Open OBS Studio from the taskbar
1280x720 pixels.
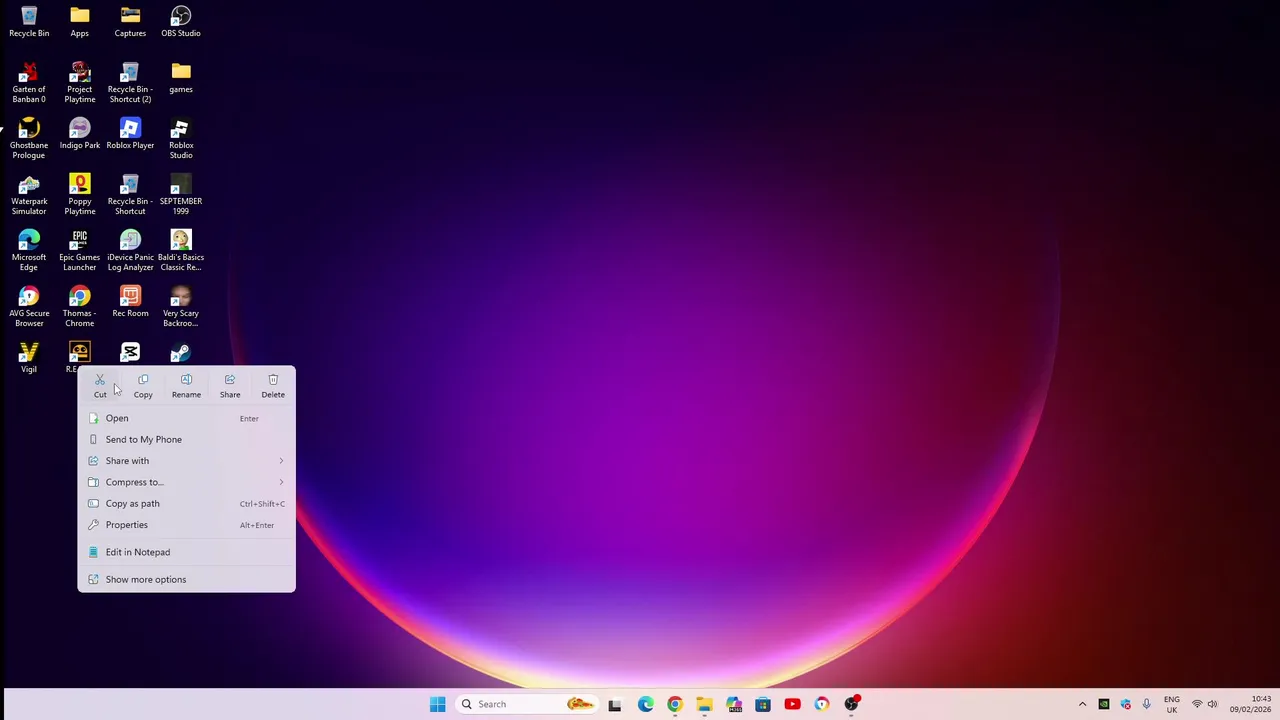click(x=851, y=704)
